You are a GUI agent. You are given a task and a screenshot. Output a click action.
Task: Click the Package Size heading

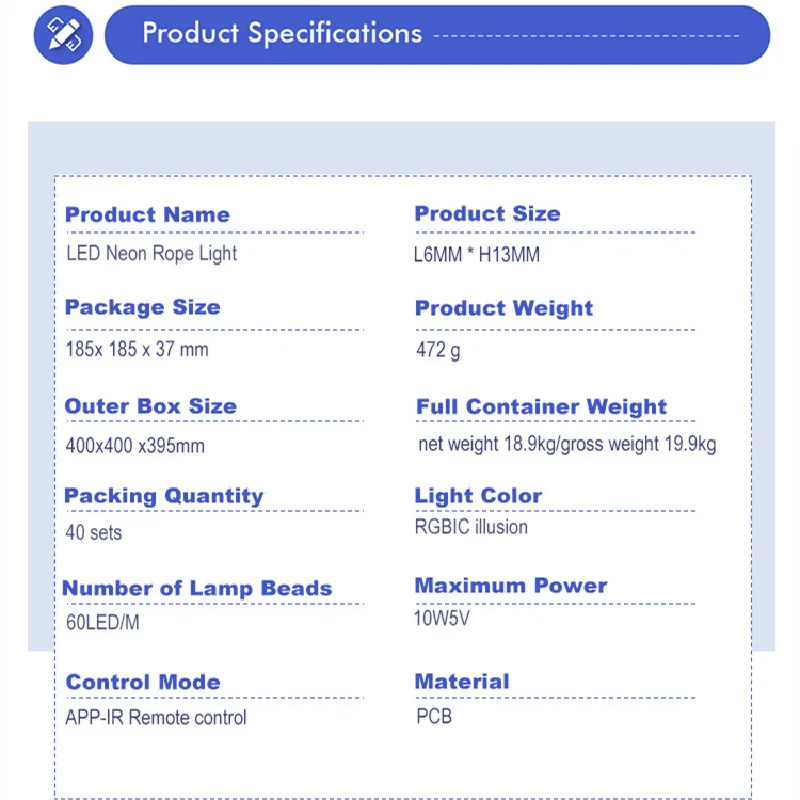click(142, 308)
